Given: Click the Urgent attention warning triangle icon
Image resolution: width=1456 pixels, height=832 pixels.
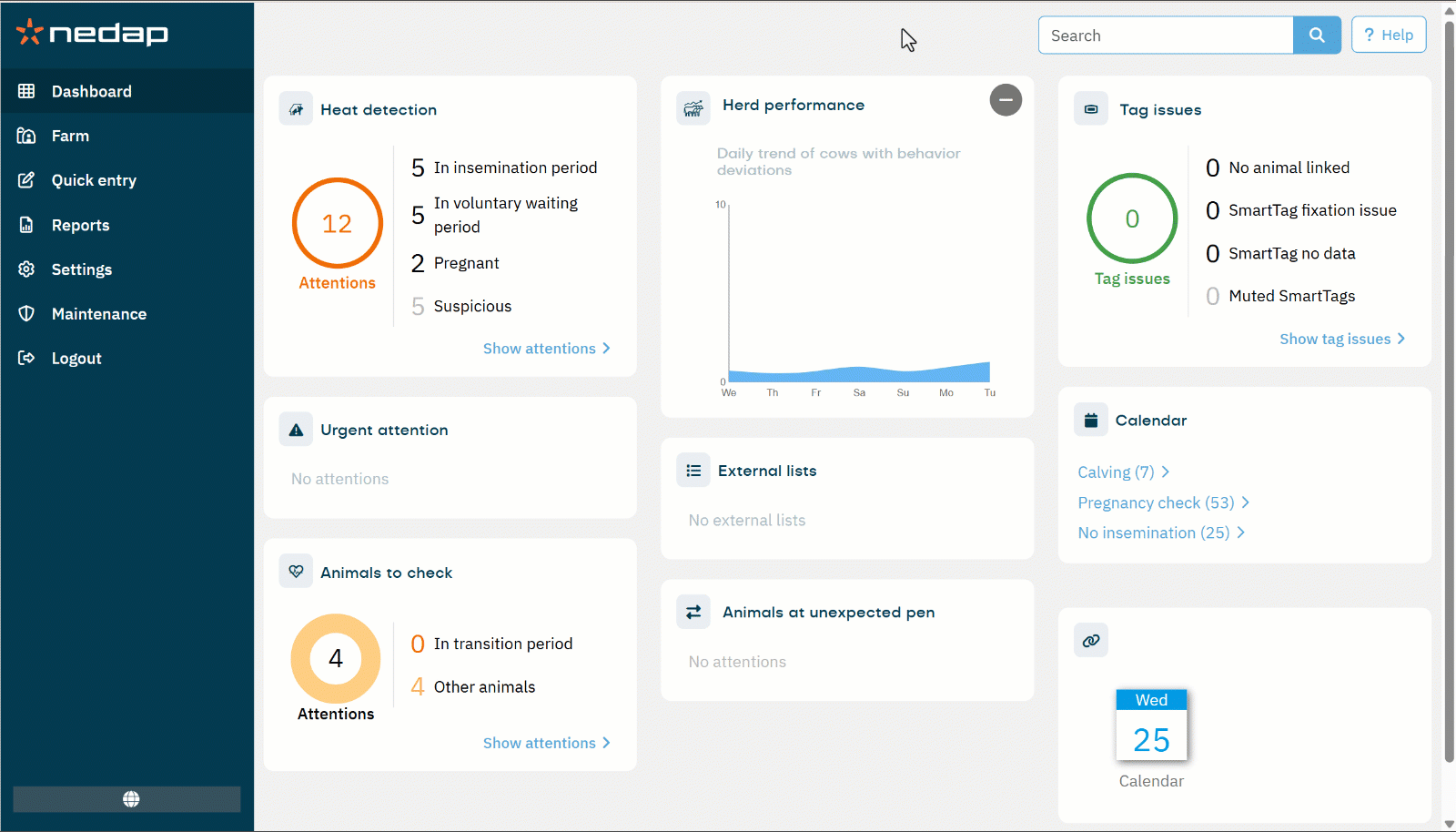Looking at the screenshot, I should click(296, 430).
